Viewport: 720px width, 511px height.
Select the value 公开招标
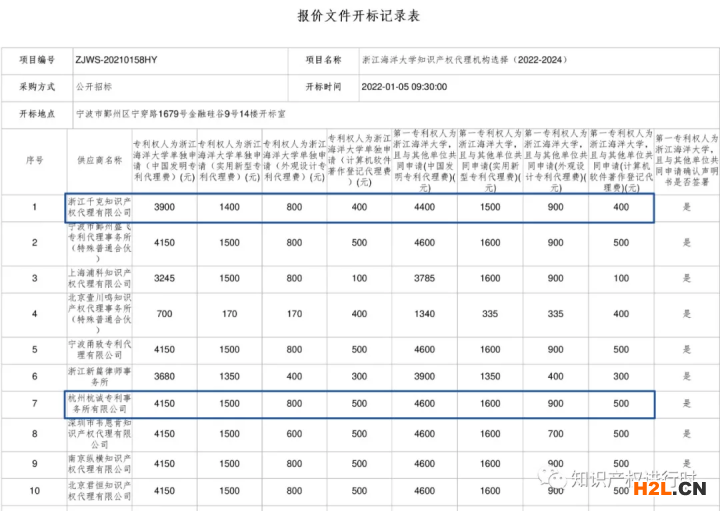pyautogui.click(x=94, y=87)
